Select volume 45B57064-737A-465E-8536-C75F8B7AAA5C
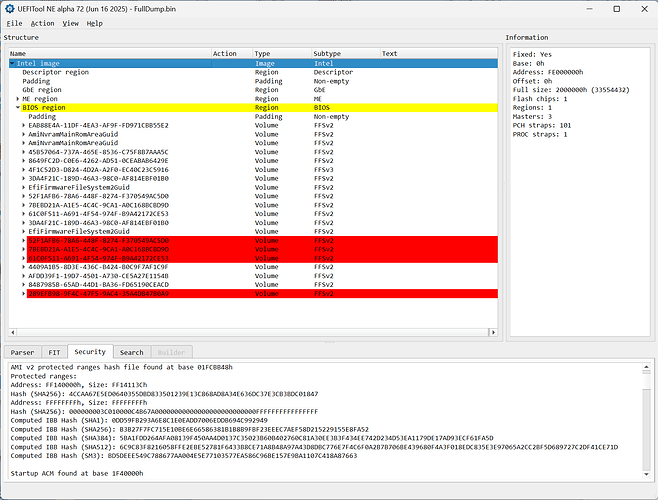This screenshot has width=658, height=500. coord(253,152)
